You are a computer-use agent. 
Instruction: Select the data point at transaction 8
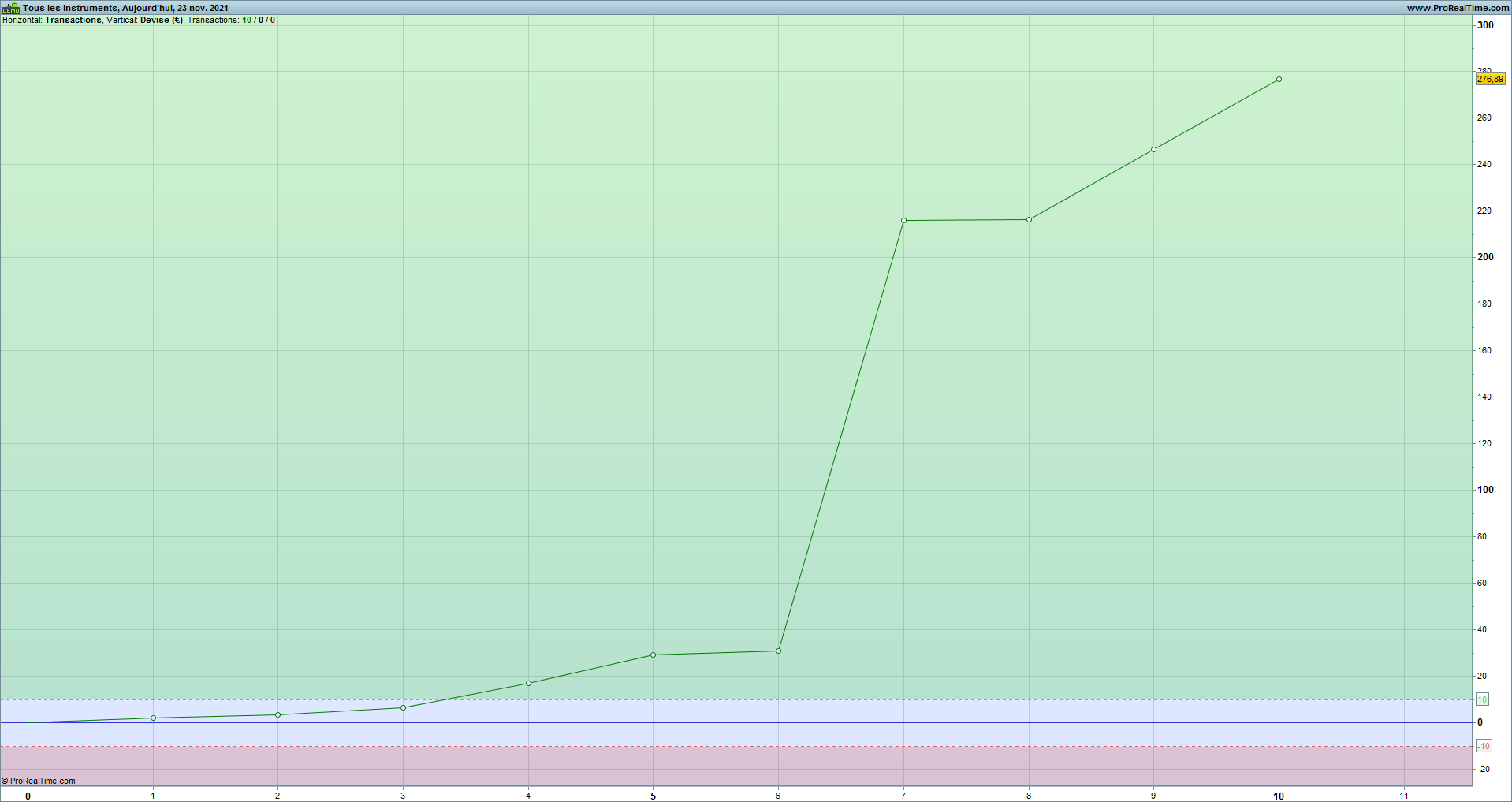(x=1029, y=219)
